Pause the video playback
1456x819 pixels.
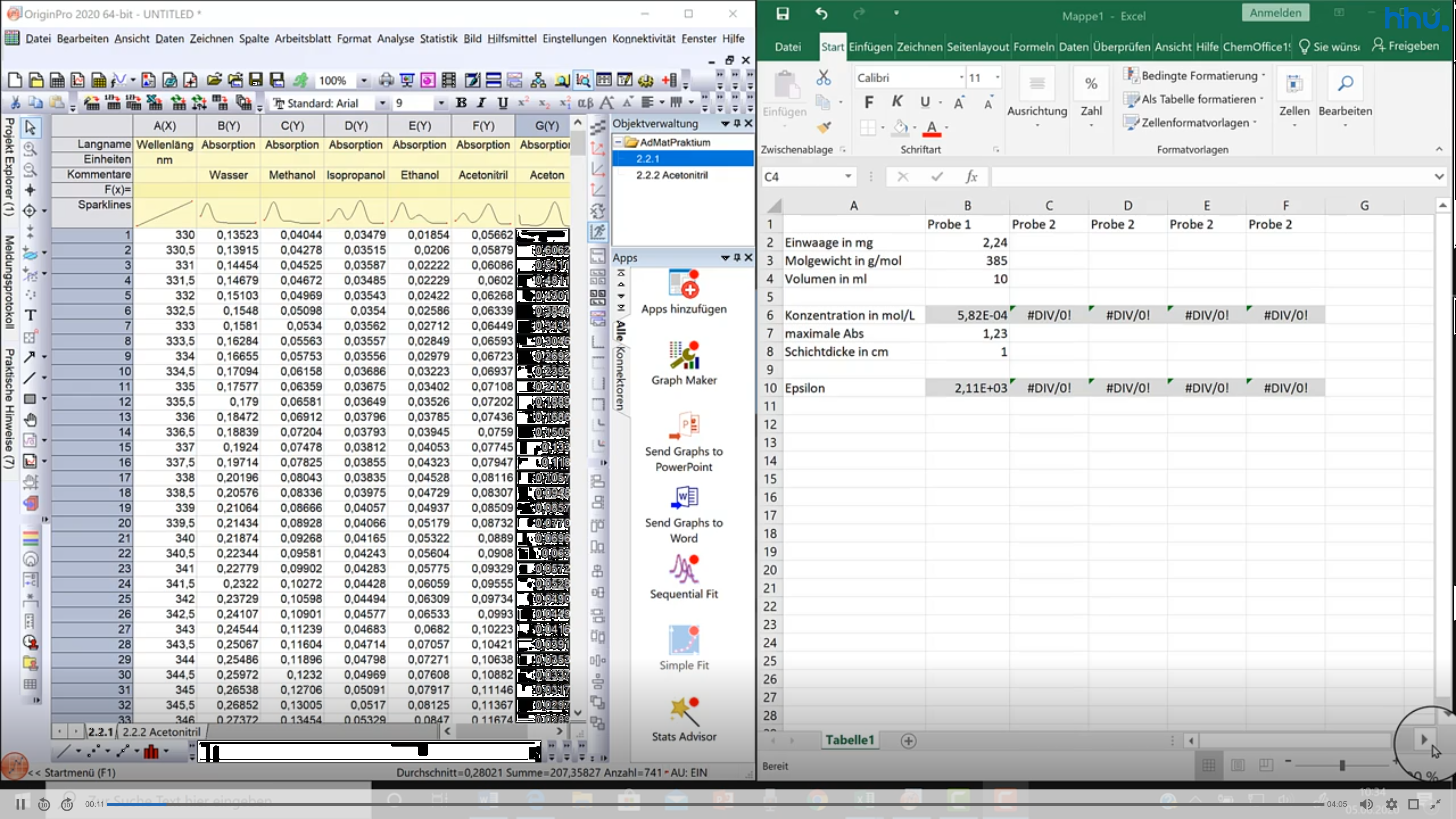click(x=20, y=804)
